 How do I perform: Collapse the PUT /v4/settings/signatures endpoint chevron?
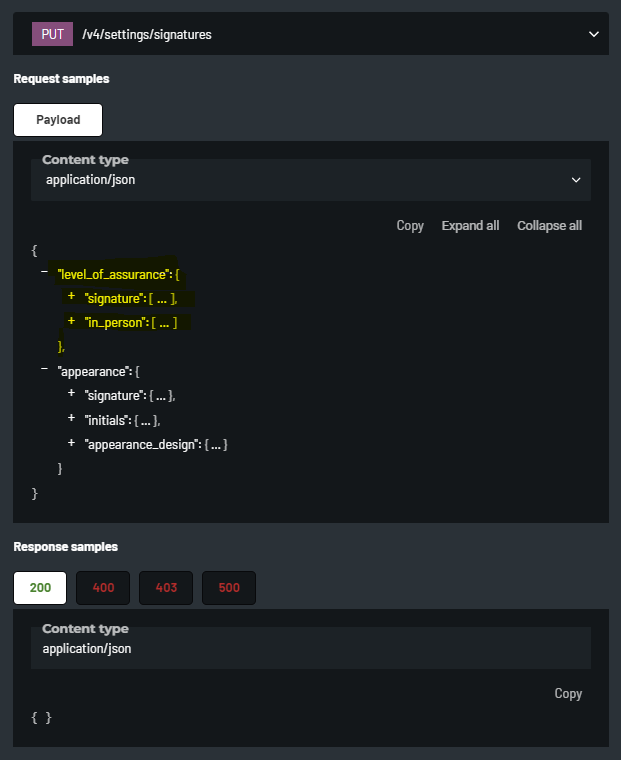click(x=594, y=34)
